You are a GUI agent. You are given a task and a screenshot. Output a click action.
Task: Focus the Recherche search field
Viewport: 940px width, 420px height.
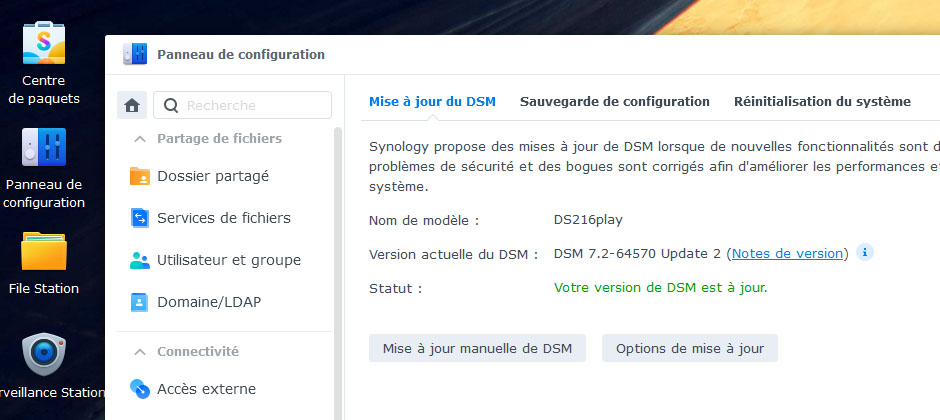tap(242, 105)
